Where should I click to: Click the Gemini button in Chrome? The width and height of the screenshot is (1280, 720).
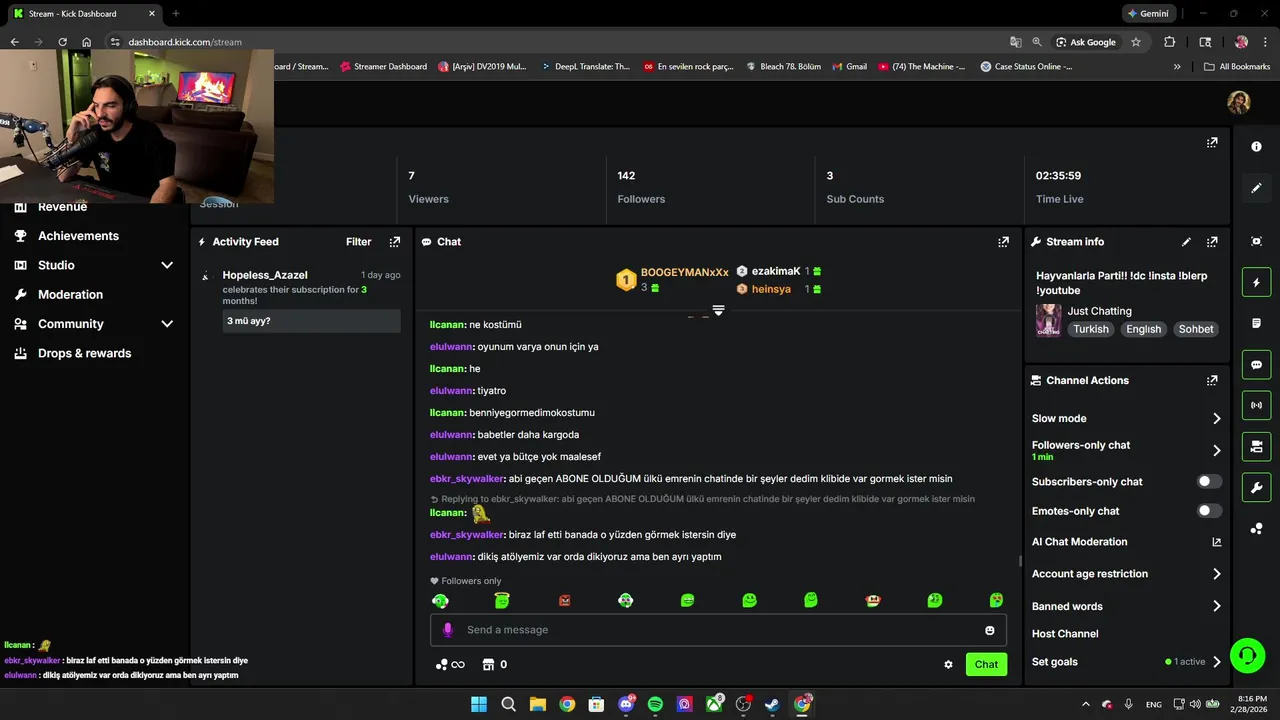(x=1148, y=14)
